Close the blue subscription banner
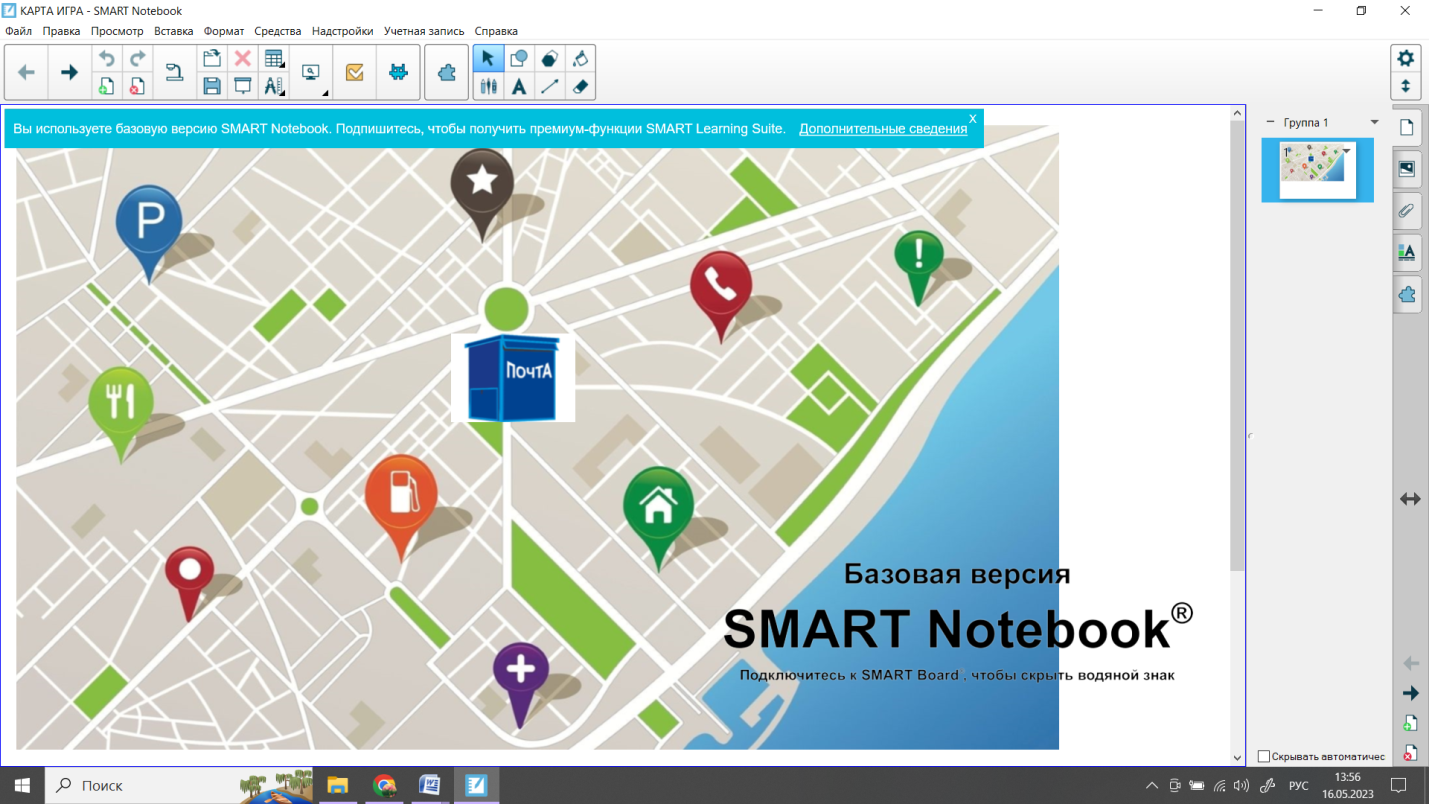 pyautogui.click(x=973, y=118)
